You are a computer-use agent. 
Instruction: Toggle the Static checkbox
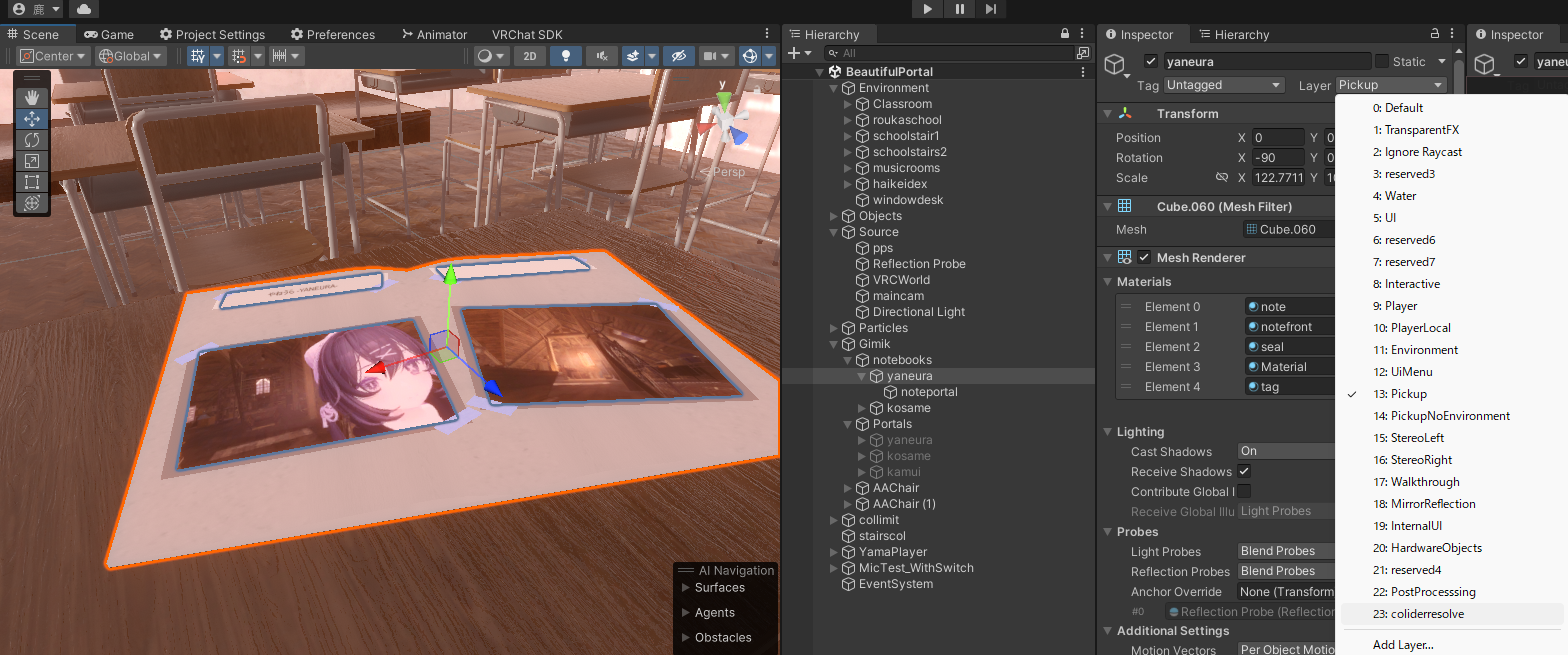pos(1382,61)
